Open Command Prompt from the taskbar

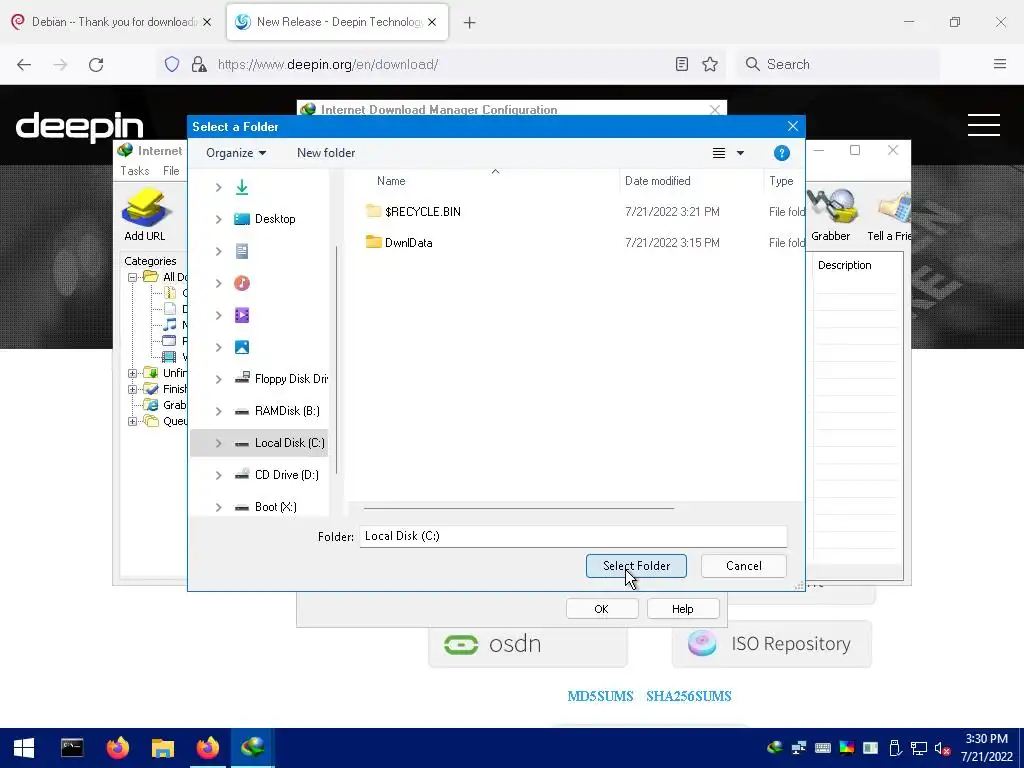(x=72, y=748)
